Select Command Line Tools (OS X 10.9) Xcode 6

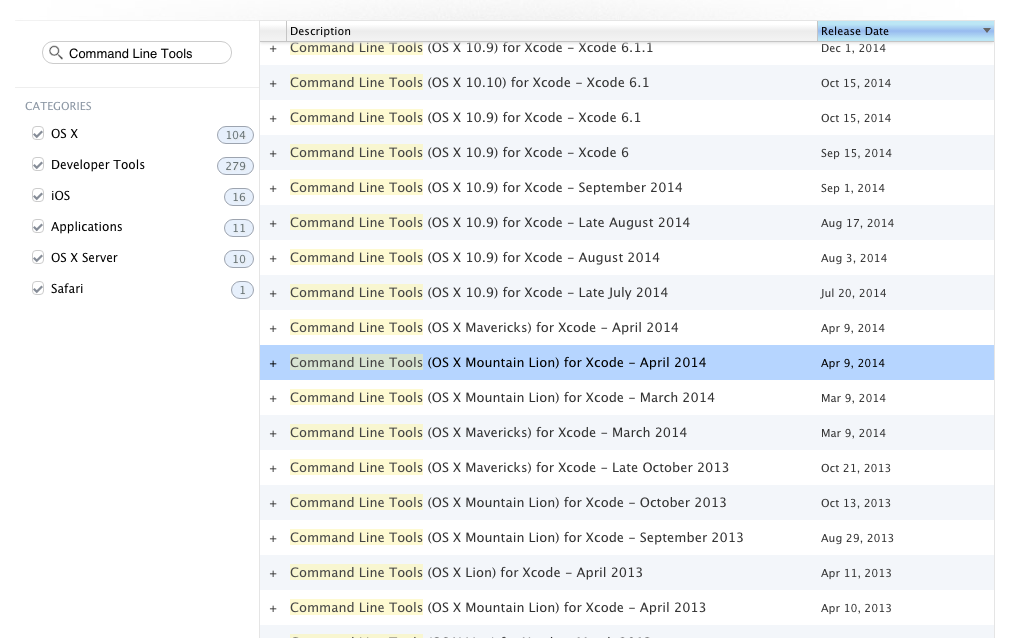click(x=459, y=153)
